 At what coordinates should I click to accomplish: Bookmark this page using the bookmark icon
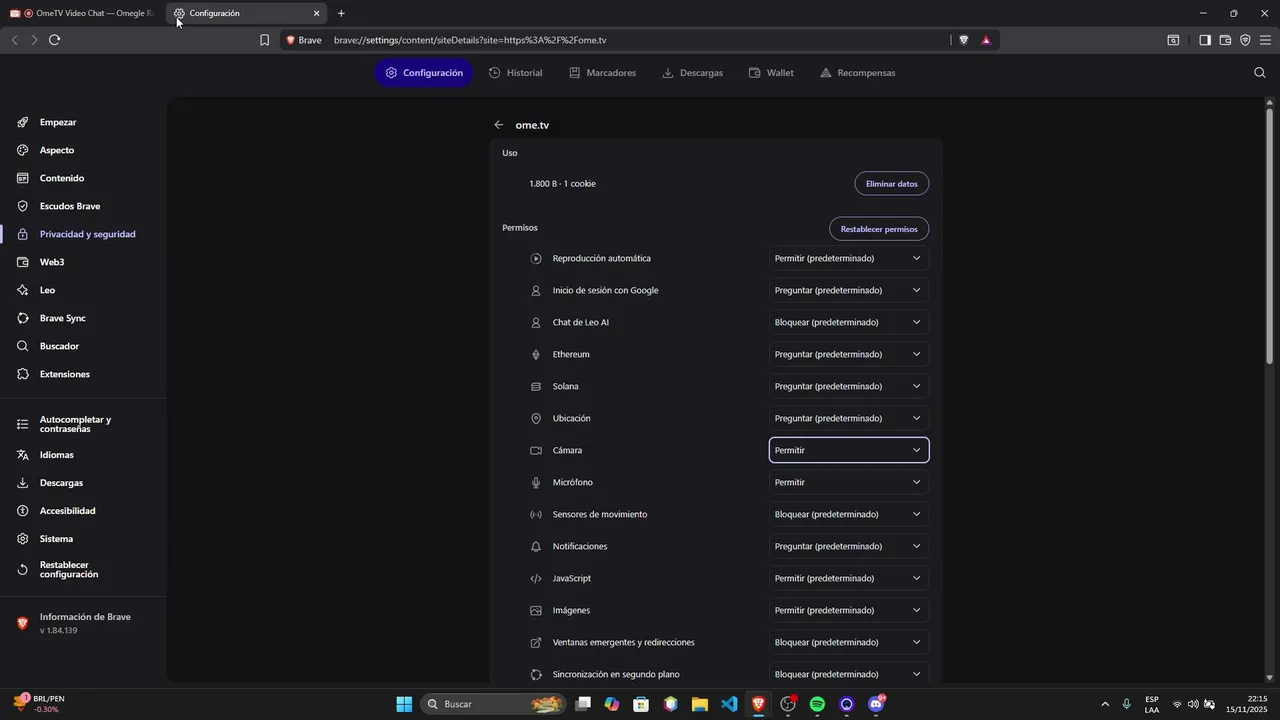[x=265, y=40]
